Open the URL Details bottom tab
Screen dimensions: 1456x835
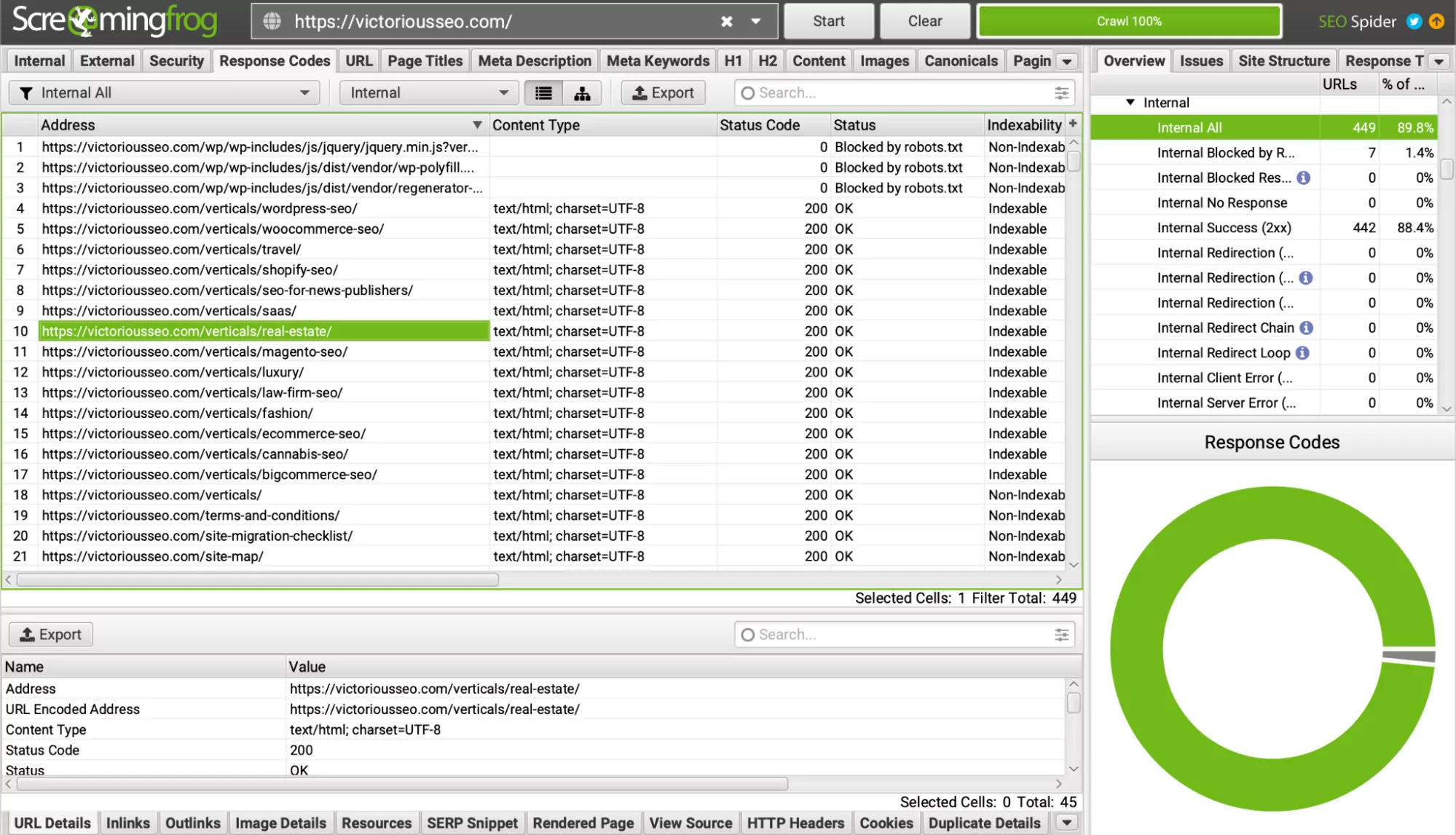coord(52,823)
